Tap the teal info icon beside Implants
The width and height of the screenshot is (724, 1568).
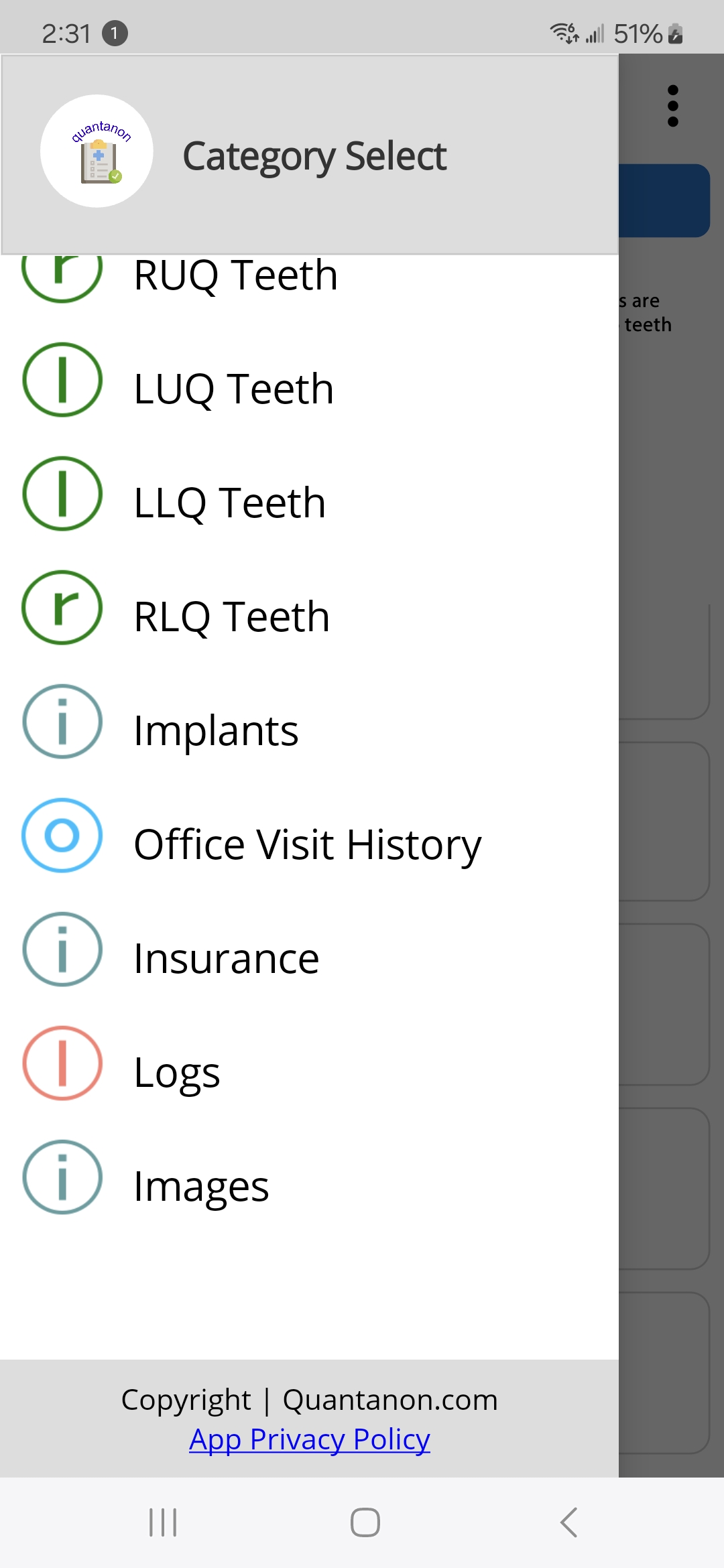[62, 722]
